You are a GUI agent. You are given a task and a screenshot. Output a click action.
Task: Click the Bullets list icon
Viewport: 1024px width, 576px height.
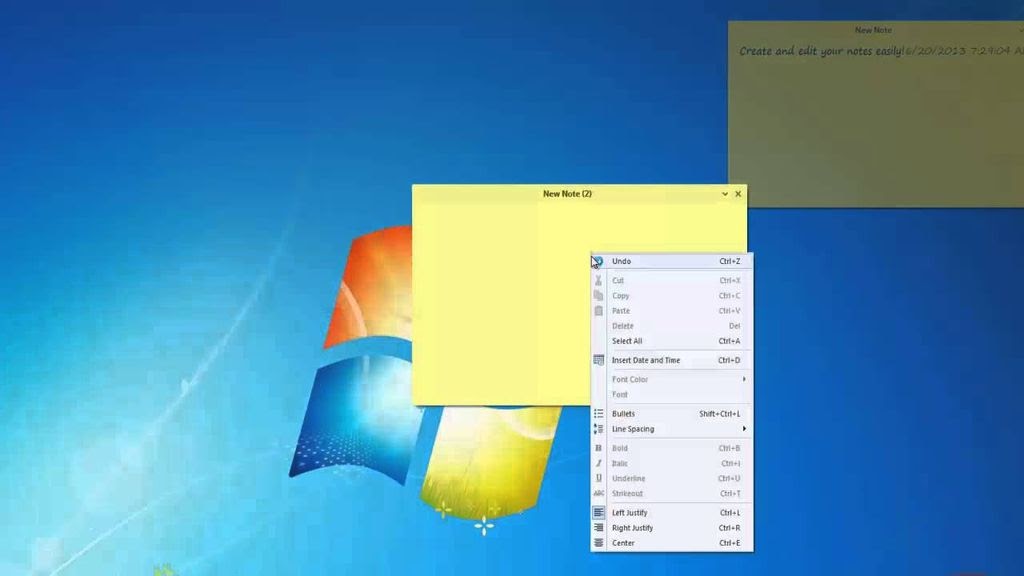(x=598, y=413)
